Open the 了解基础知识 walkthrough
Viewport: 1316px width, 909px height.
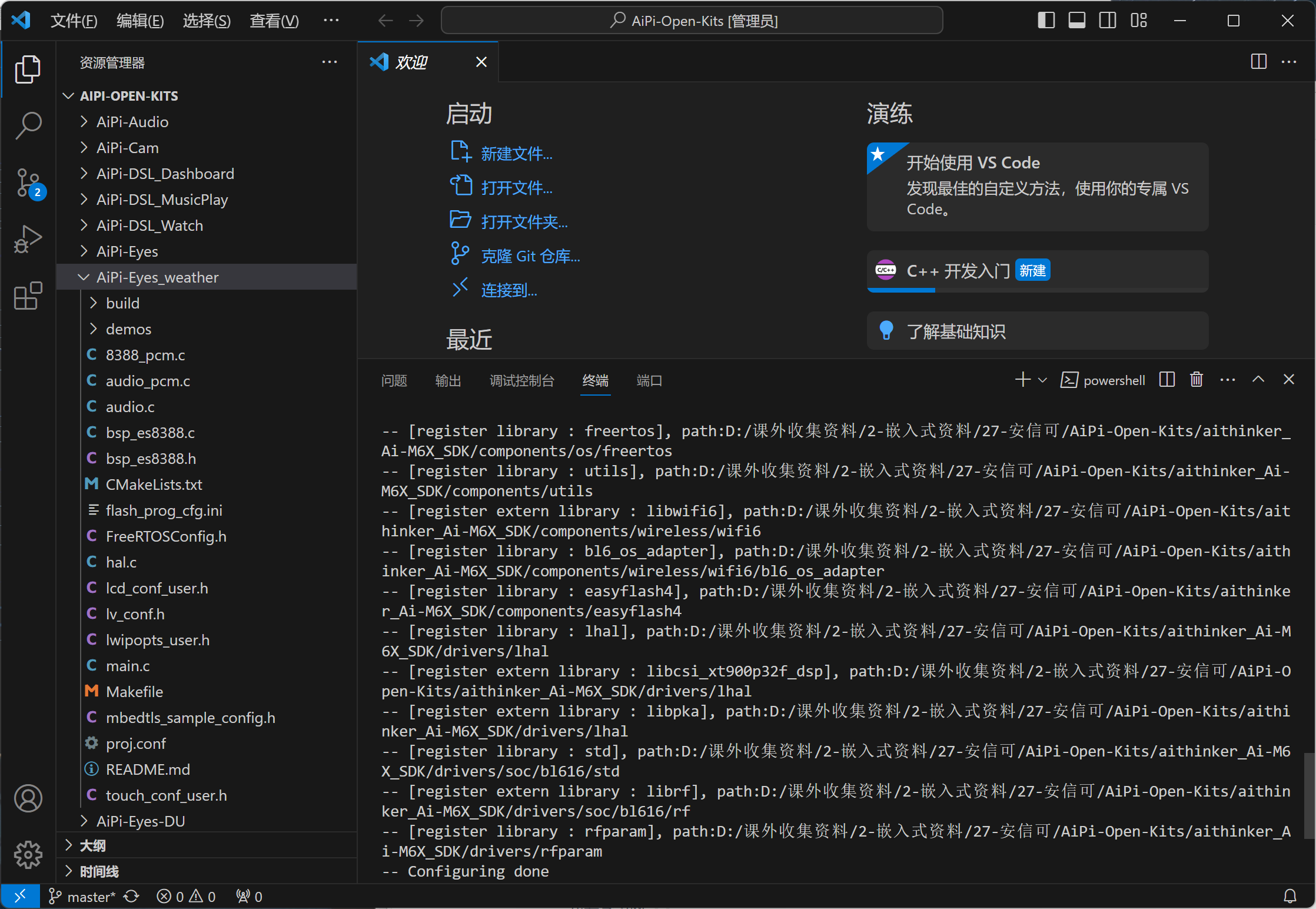click(x=1038, y=331)
